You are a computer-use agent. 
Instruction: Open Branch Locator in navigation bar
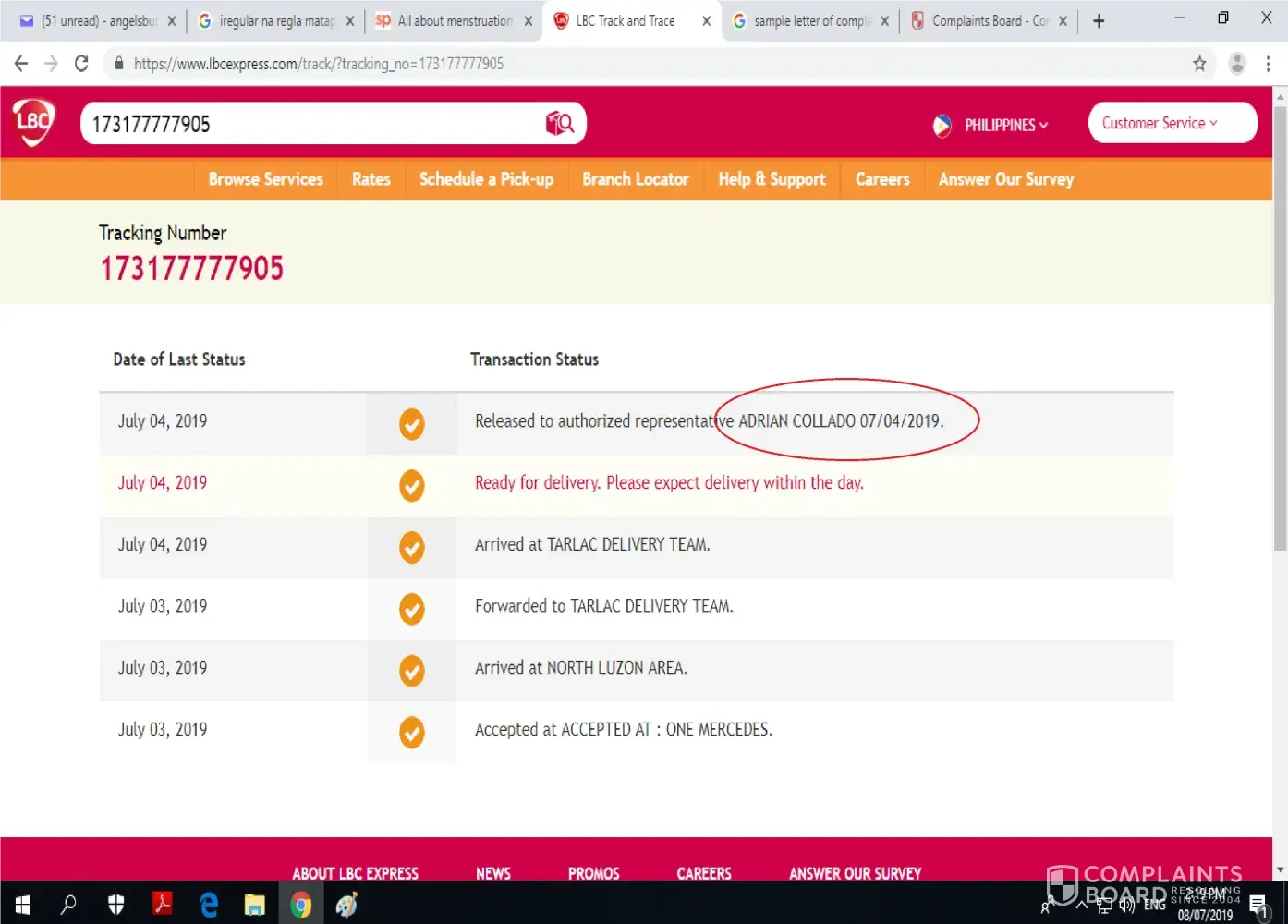635,179
